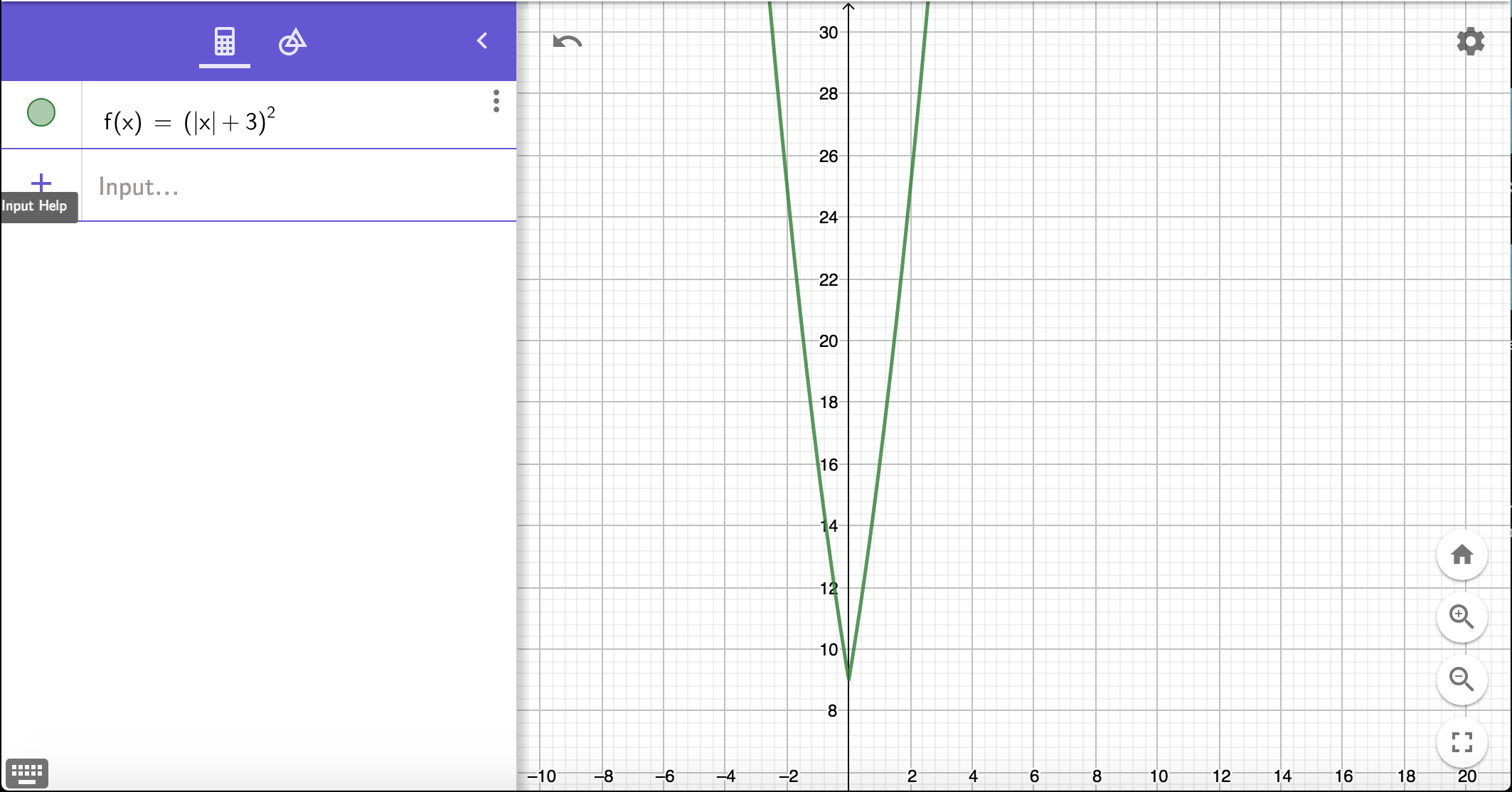Undo the last action
Screen dimensions: 1512x792
pos(567,42)
